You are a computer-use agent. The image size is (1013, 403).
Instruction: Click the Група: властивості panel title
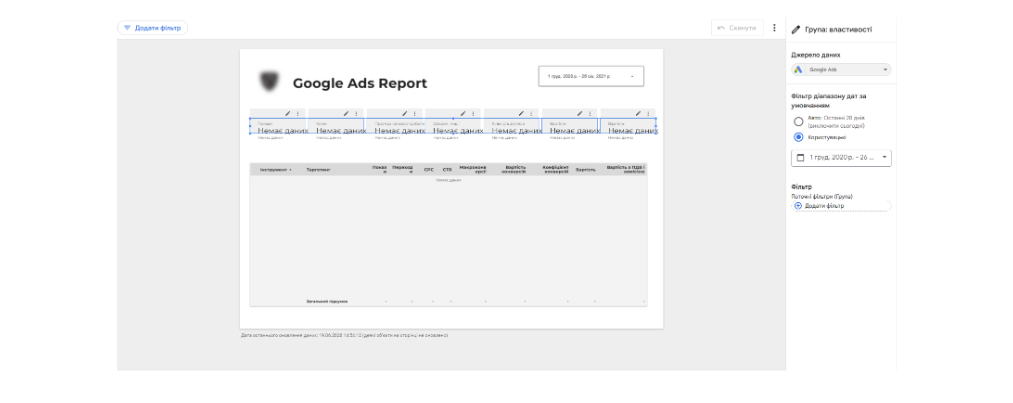click(x=839, y=30)
